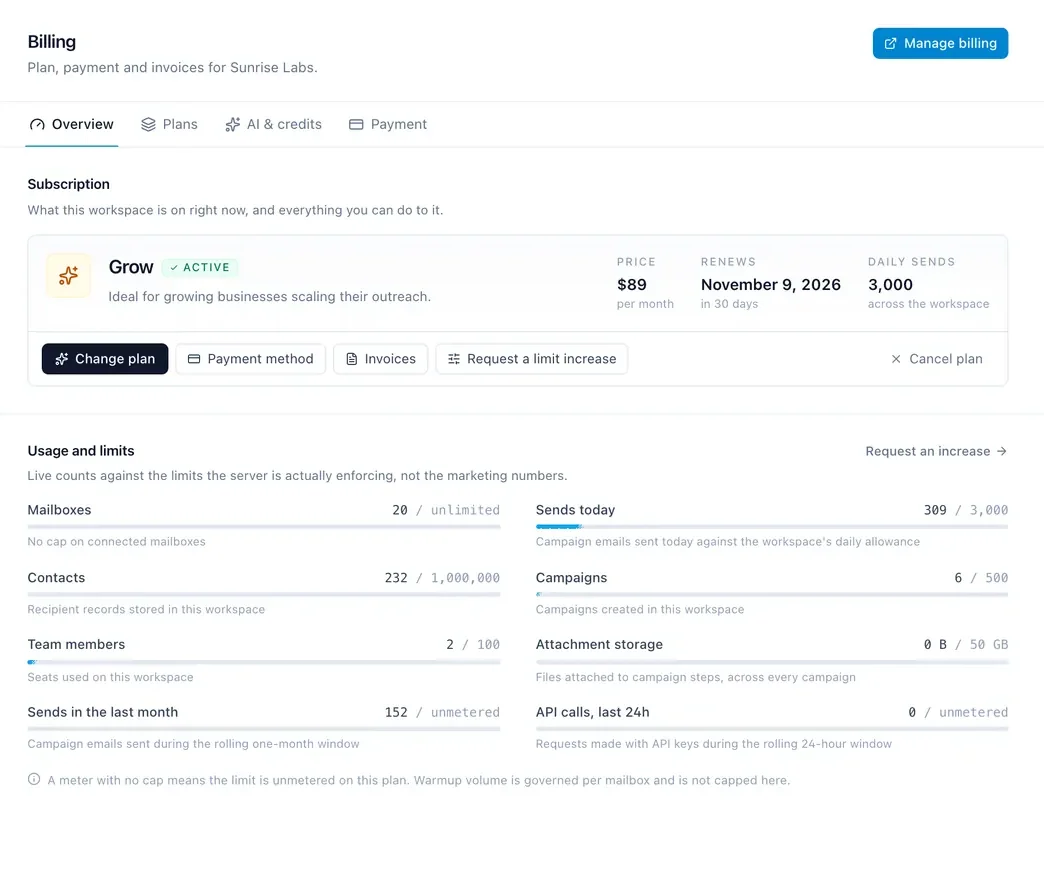Click the X icon beside Cancel plan
Image resolution: width=1044 pixels, height=880 pixels.
pyautogui.click(x=896, y=359)
